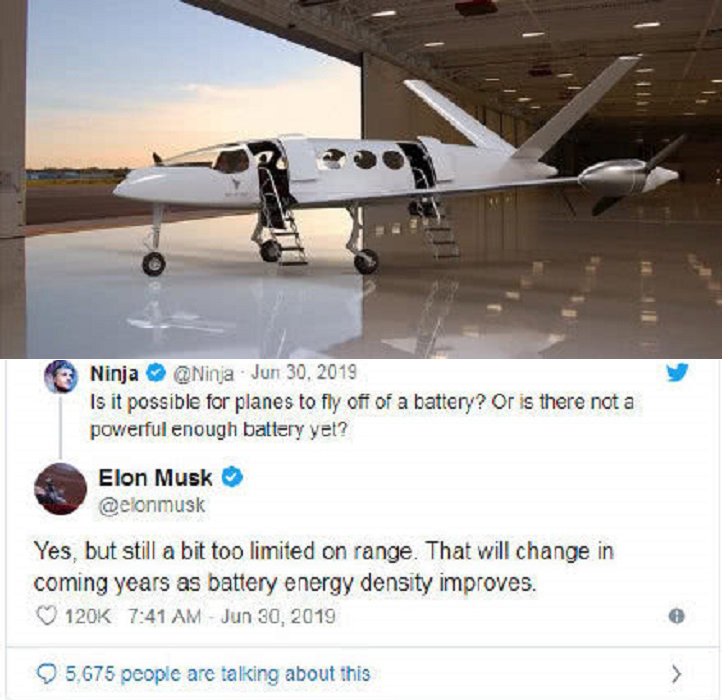Click the tweet info circle icon
The width and height of the screenshot is (722, 700).
pos(676,614)
